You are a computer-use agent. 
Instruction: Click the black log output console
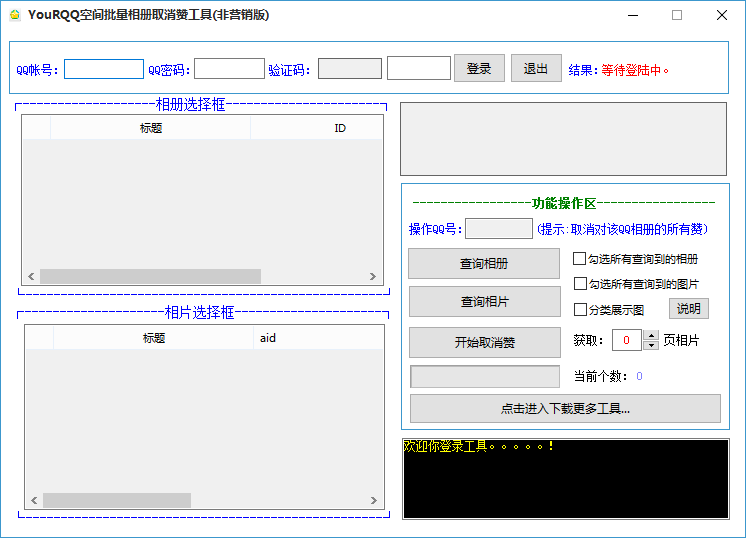(x=566, y=479)
